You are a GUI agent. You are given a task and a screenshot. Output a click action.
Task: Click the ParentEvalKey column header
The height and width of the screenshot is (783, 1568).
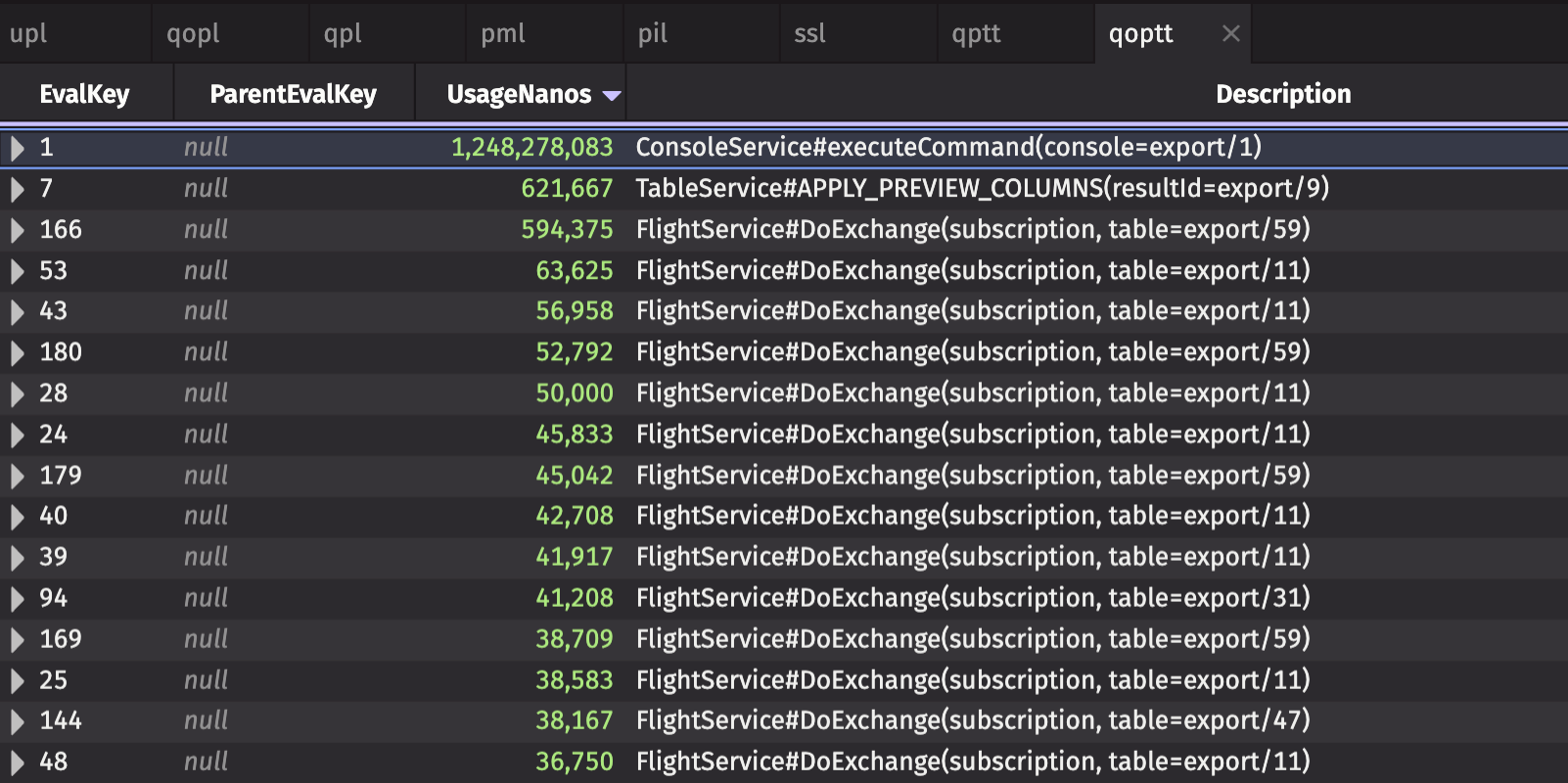point(293,95)
